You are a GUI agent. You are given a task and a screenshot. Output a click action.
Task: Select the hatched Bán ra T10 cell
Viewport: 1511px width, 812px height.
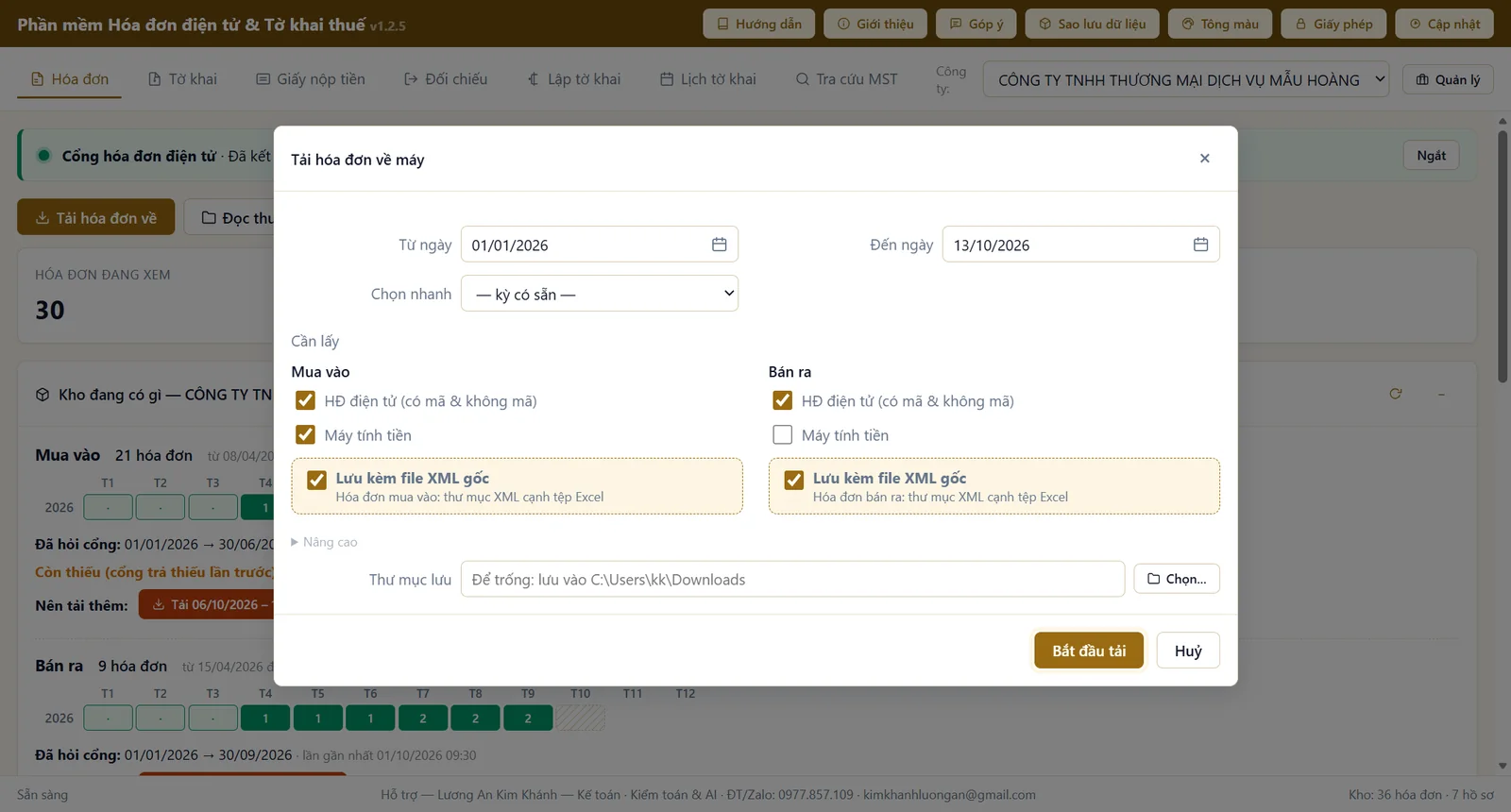(580, 719)
